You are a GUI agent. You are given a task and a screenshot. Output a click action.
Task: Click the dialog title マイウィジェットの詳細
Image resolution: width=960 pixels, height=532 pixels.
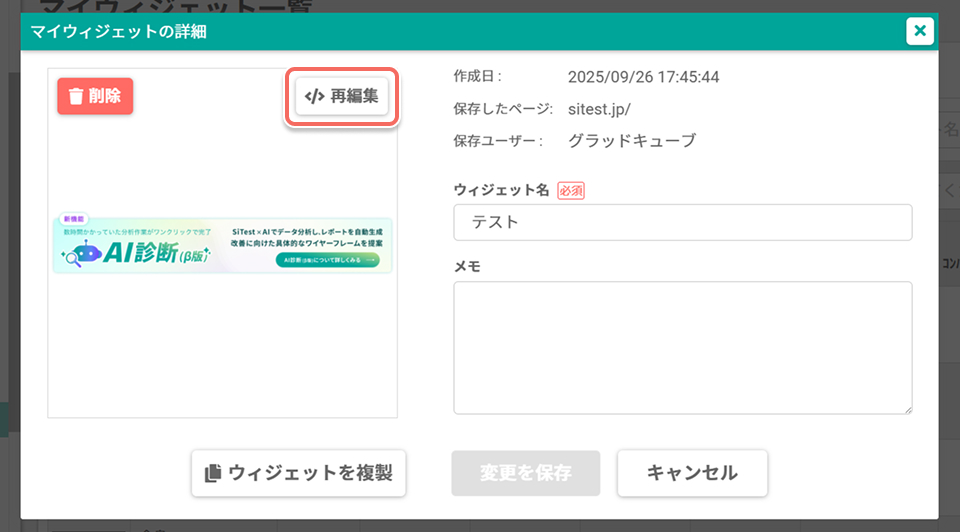pos(119,32)
